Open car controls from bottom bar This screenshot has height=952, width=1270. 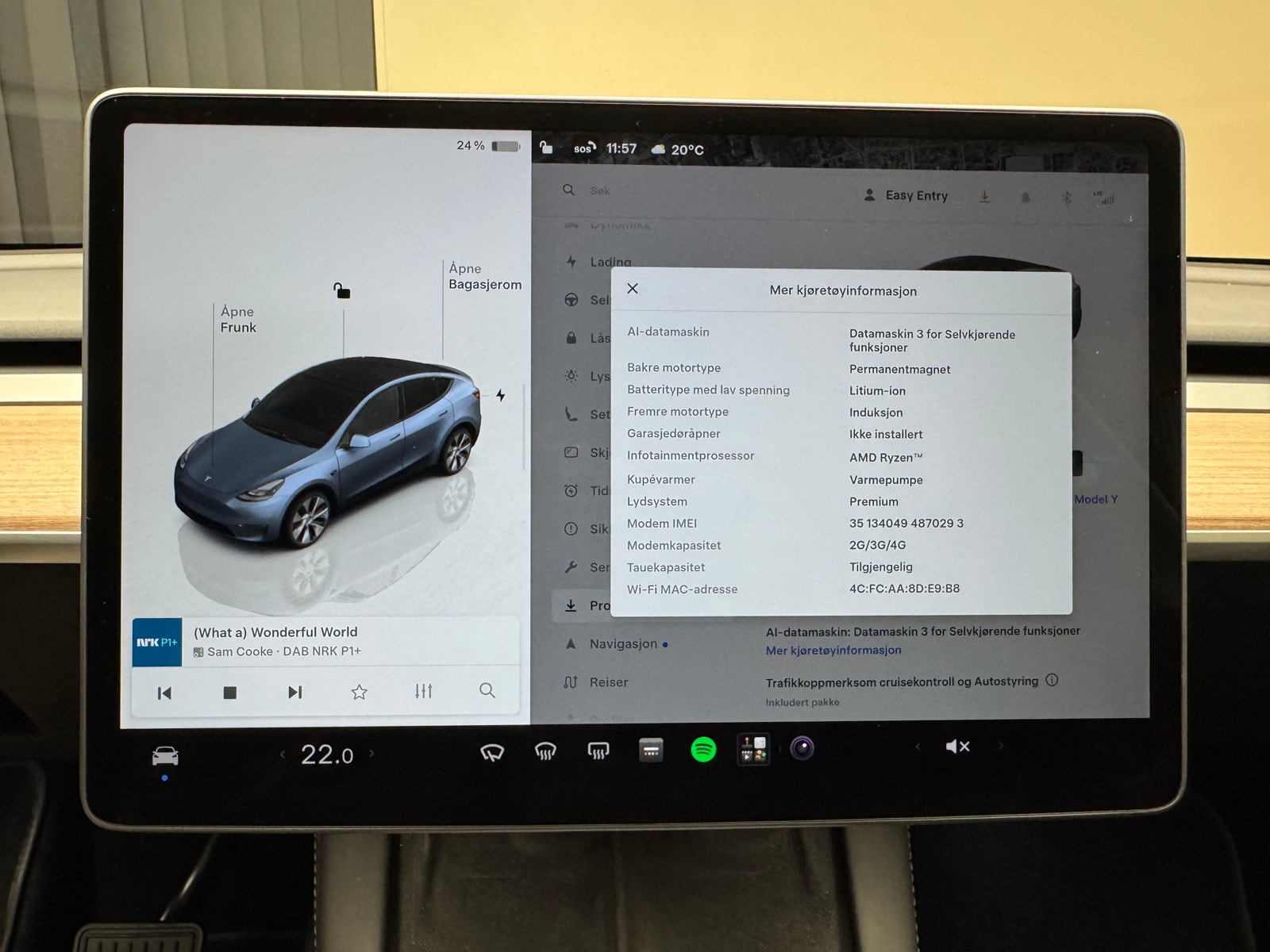[165, 756]
